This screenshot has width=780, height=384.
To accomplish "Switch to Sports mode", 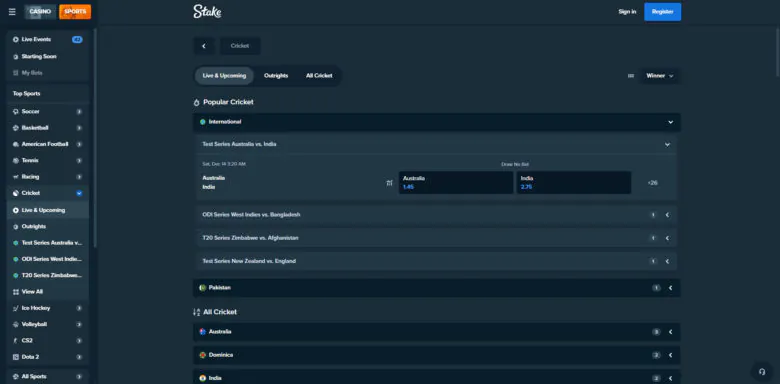I will pos(75,11).
